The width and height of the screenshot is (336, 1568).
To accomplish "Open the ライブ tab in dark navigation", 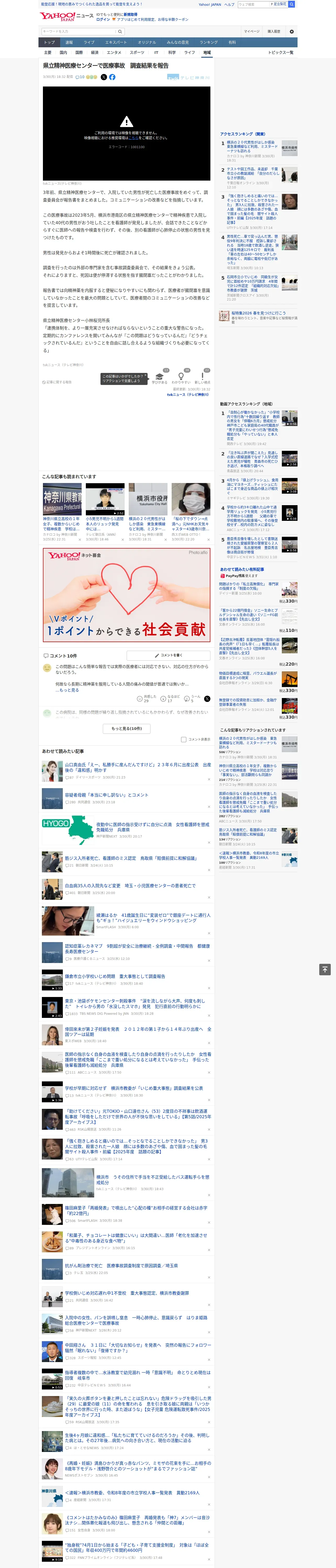I will coord(89,43).
